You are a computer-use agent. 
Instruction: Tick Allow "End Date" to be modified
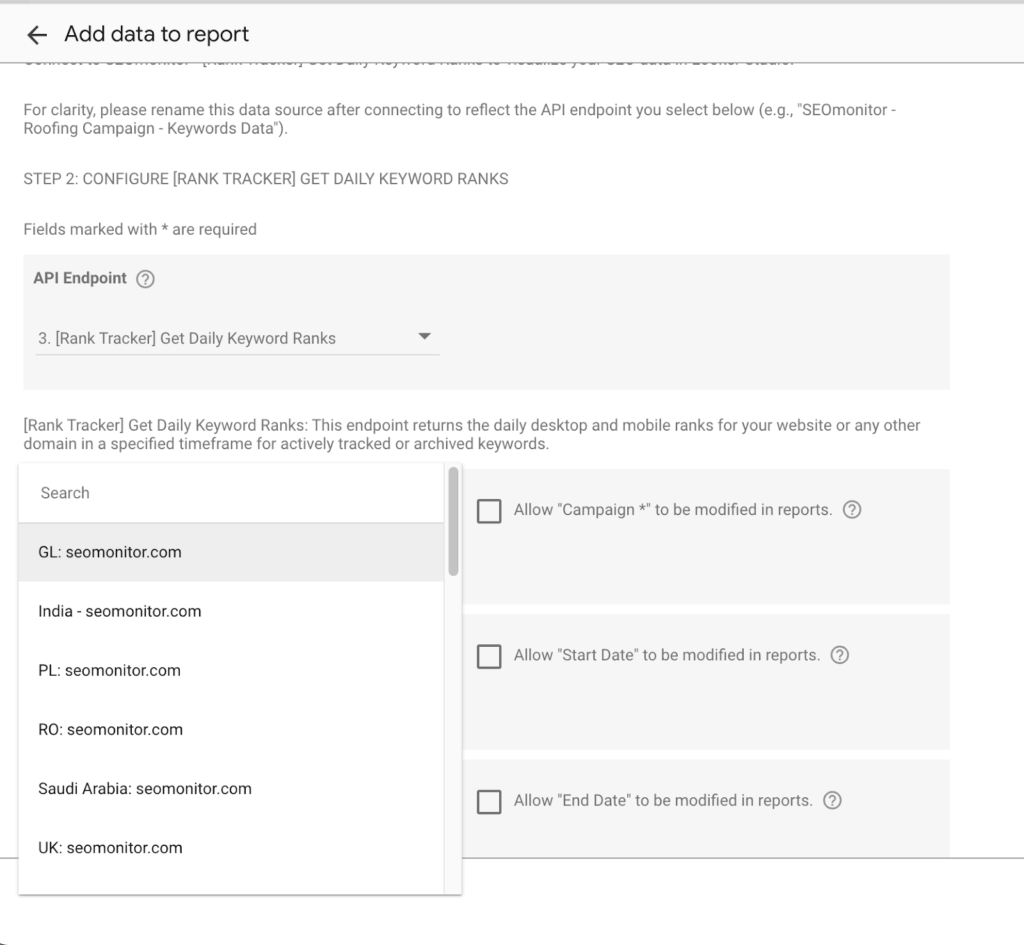pyautogui.click(x=489, y=802)
